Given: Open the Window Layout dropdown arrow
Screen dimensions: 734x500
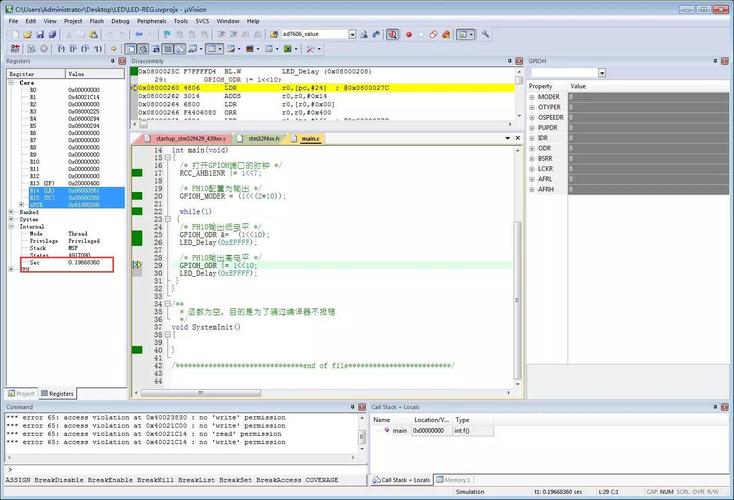Looking at the screenshot, I should (471, 34).
